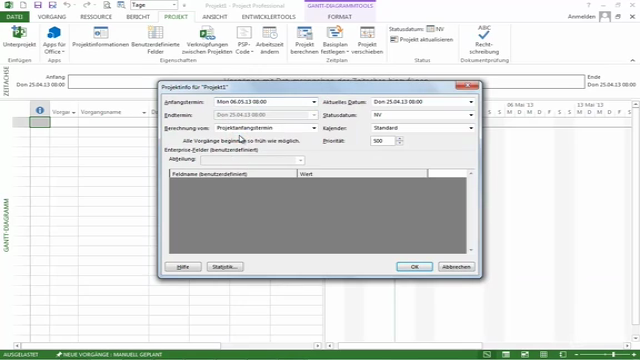Click the info indicator column header
The width and height of the screenshot is (640, 360).
coord(40,110)
